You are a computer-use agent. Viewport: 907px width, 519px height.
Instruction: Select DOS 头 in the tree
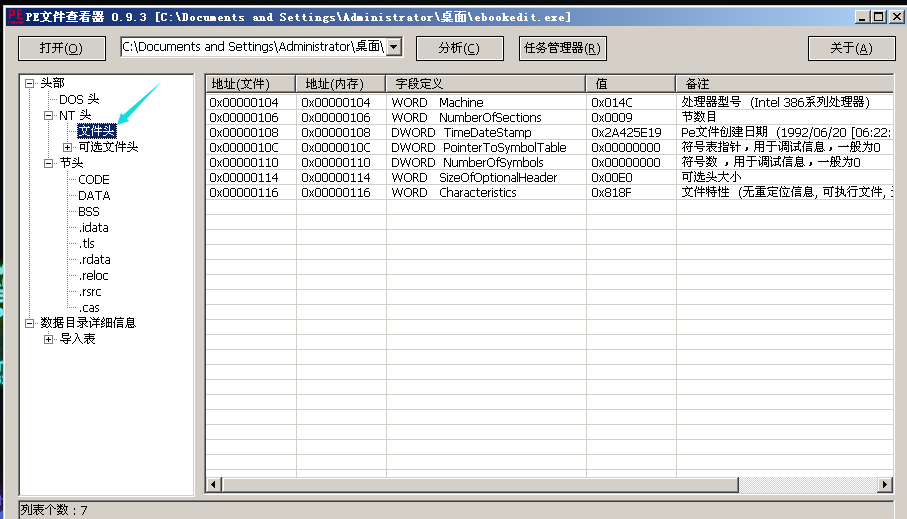(x=79, y=100)
